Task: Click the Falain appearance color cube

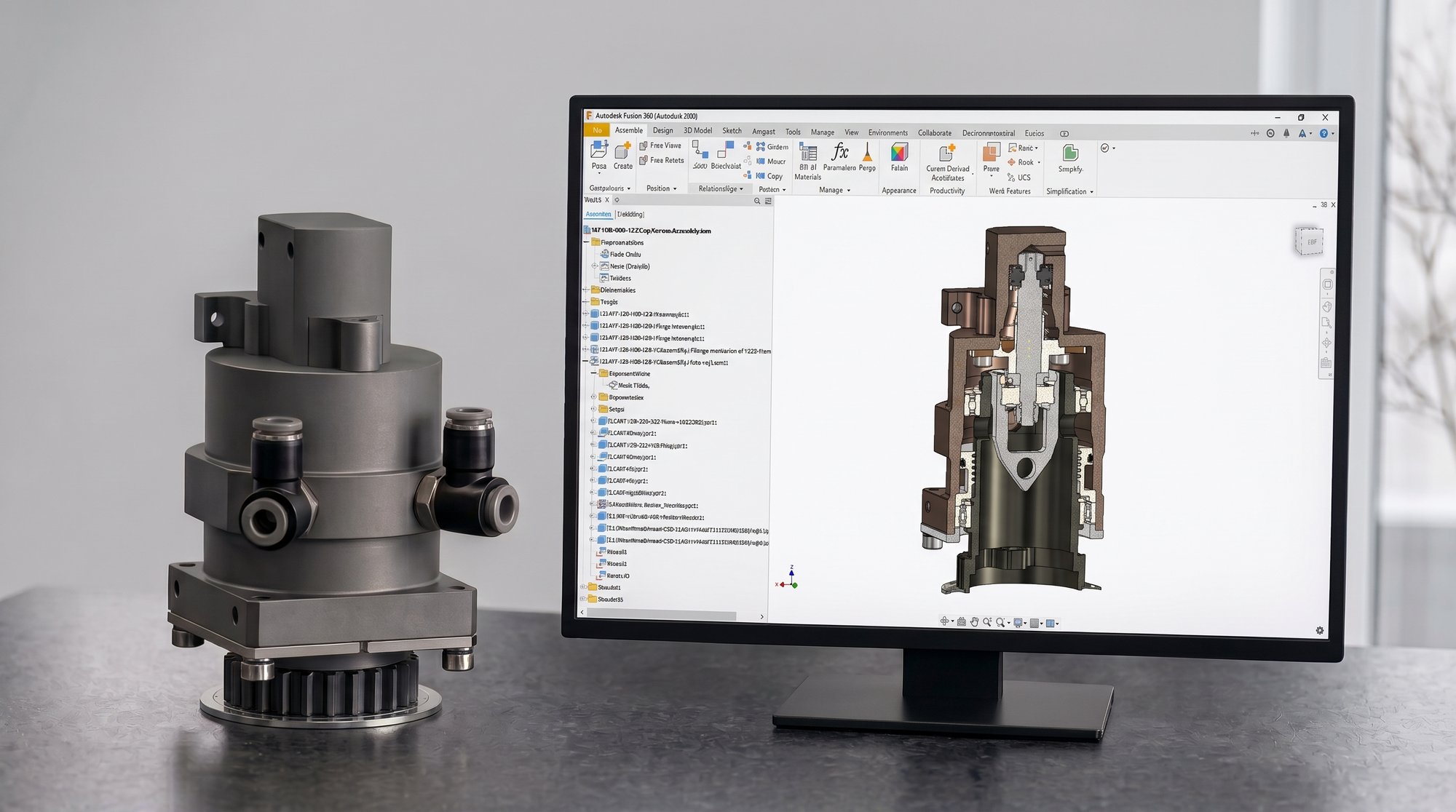Action: click(900, 152)
